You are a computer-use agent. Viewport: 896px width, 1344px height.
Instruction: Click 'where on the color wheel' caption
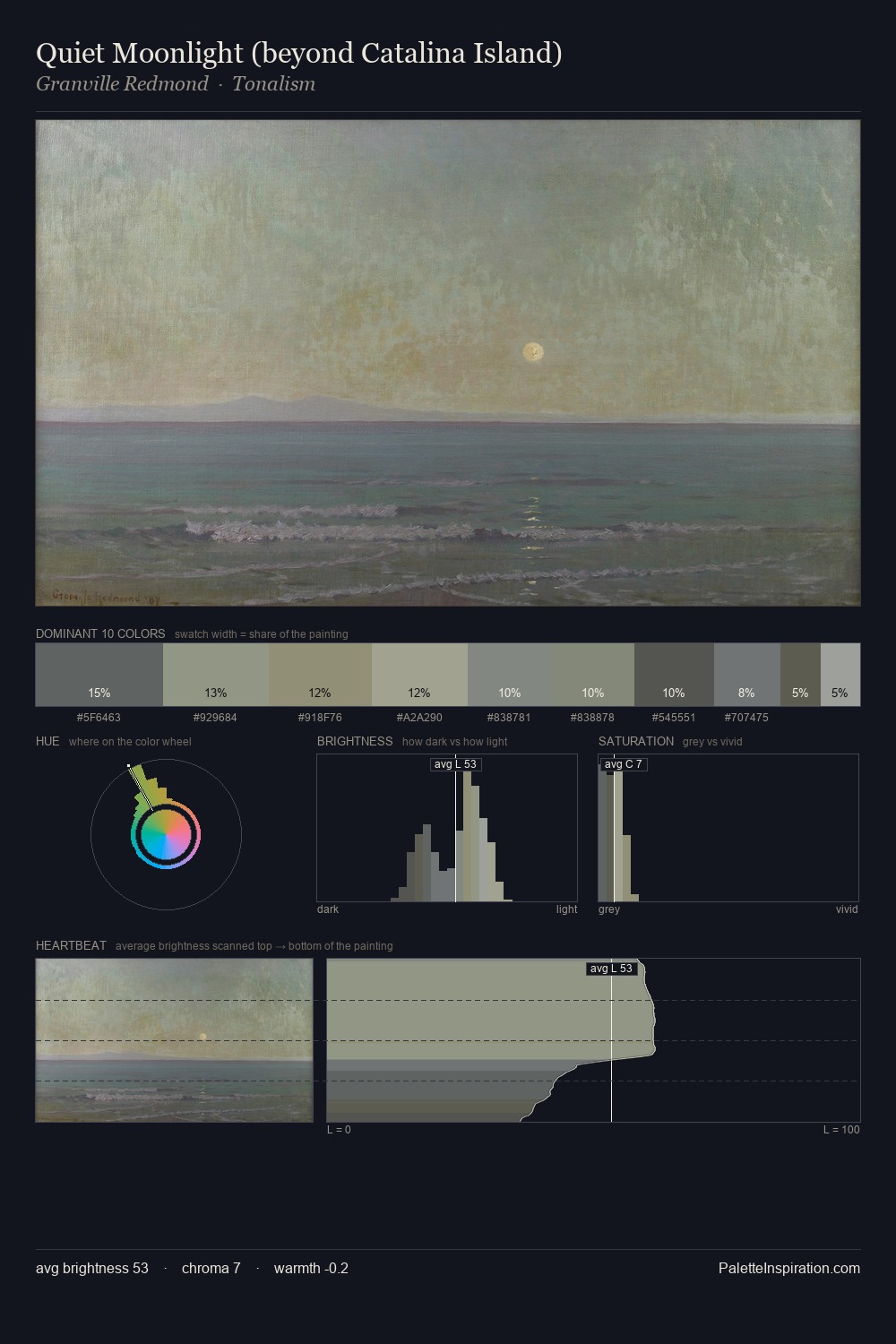[130, 742]
